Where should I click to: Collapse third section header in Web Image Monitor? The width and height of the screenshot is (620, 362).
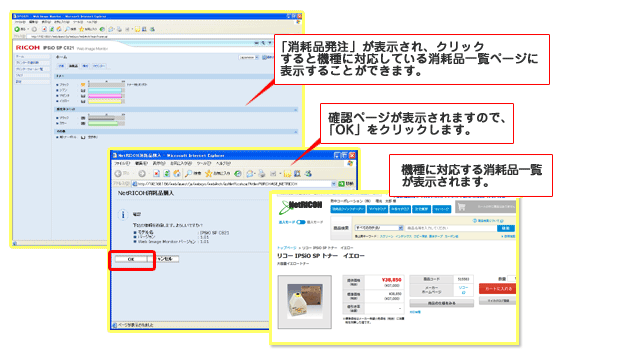tap(296, 131)
